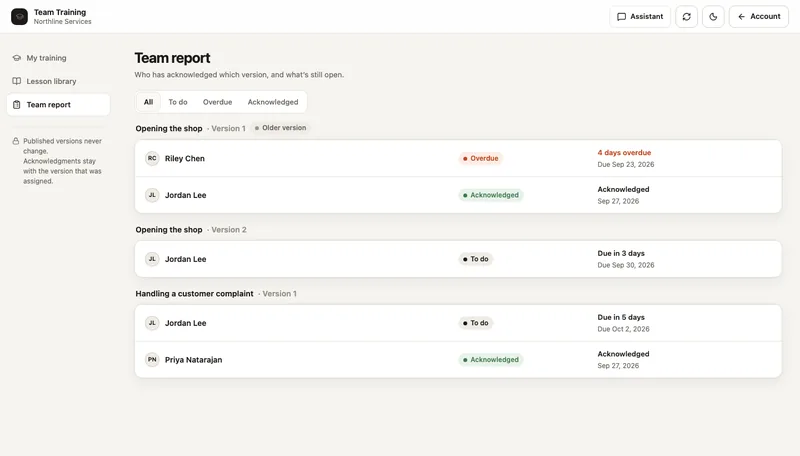The height and width of the screenshot is (456, 800).
Task: Switch to the Acknowledged filter tab
Action: (x=273, y=102)
